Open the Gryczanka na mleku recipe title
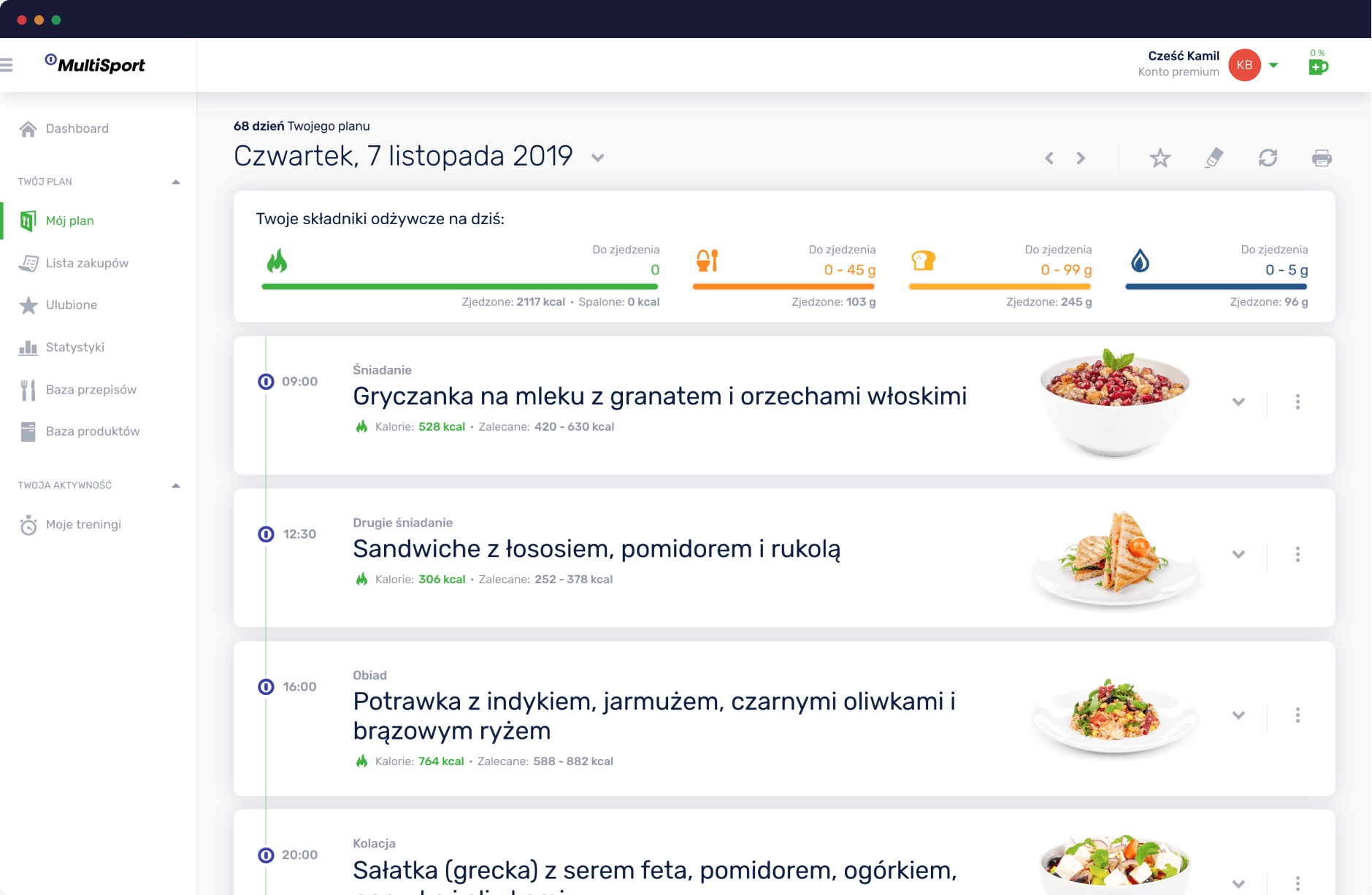This screenshot has width=1372, height=895. tap(659, 396)
